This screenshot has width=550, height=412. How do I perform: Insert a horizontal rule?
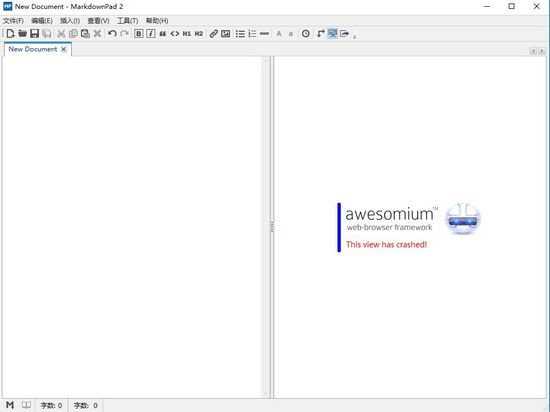[264, 34]
